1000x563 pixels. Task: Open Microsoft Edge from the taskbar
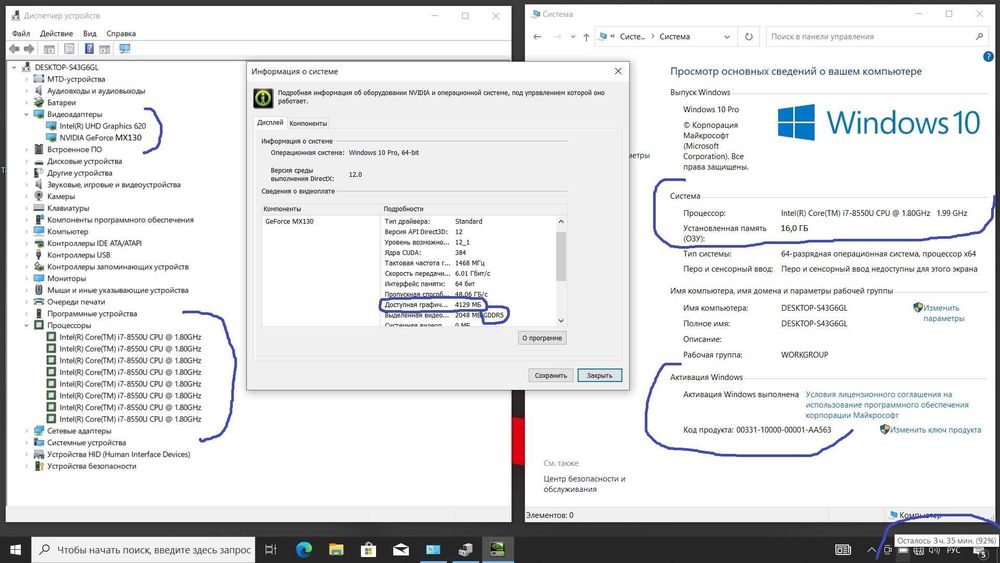pos(304,549)
